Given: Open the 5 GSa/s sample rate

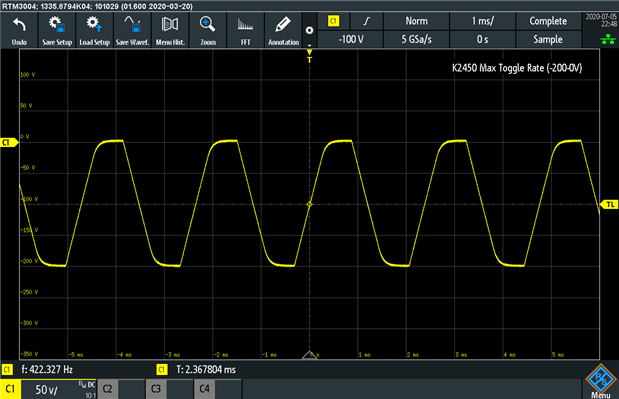Looking at the screenshot, I should click(416, 39).
